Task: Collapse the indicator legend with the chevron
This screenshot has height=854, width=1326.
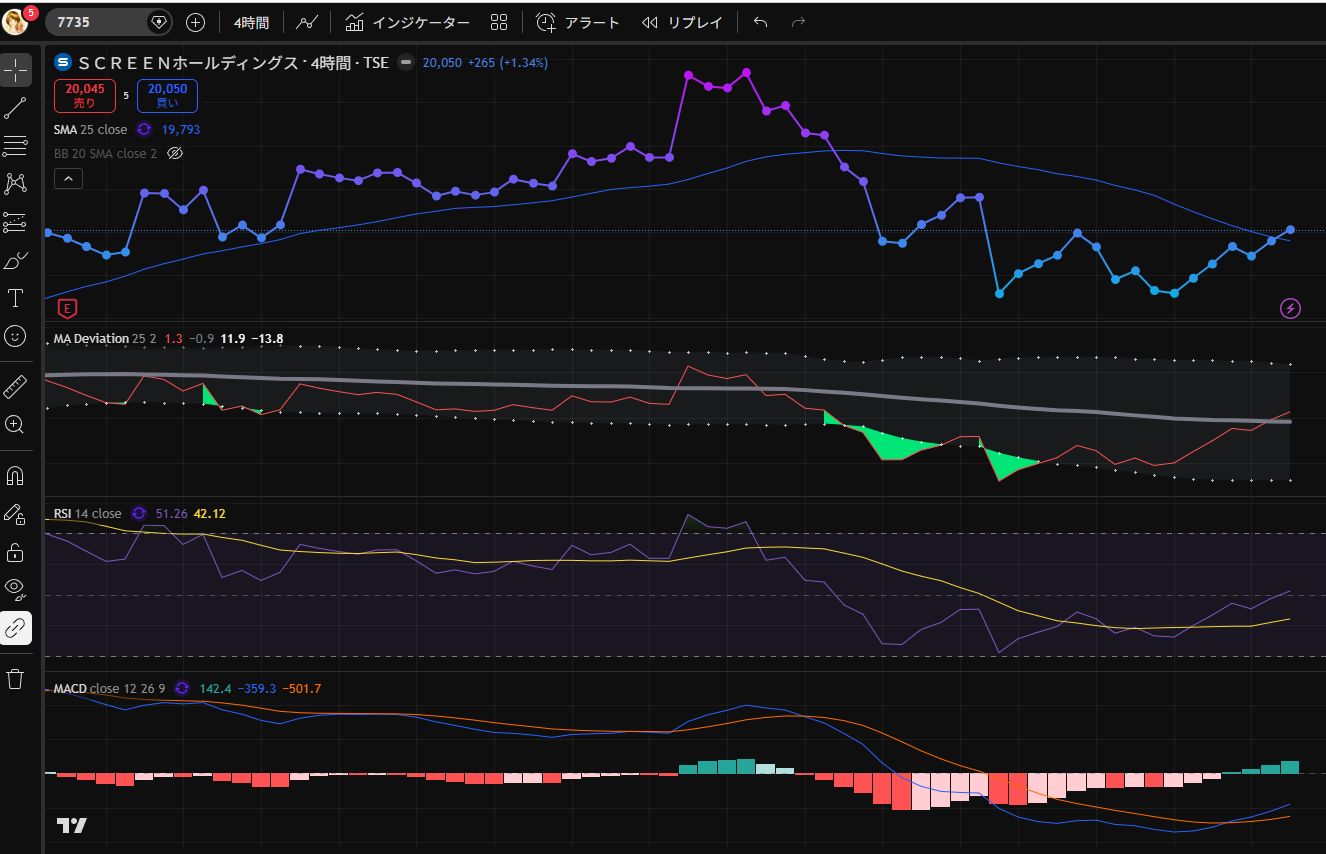Action: pyautogui.click(x=68, y=179)
